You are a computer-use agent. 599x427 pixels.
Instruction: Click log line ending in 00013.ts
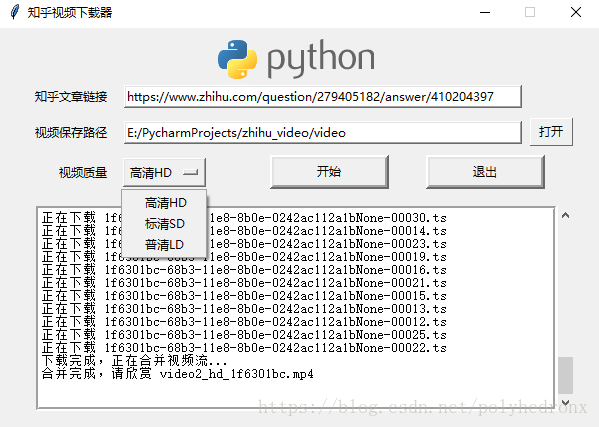point(244,309)
